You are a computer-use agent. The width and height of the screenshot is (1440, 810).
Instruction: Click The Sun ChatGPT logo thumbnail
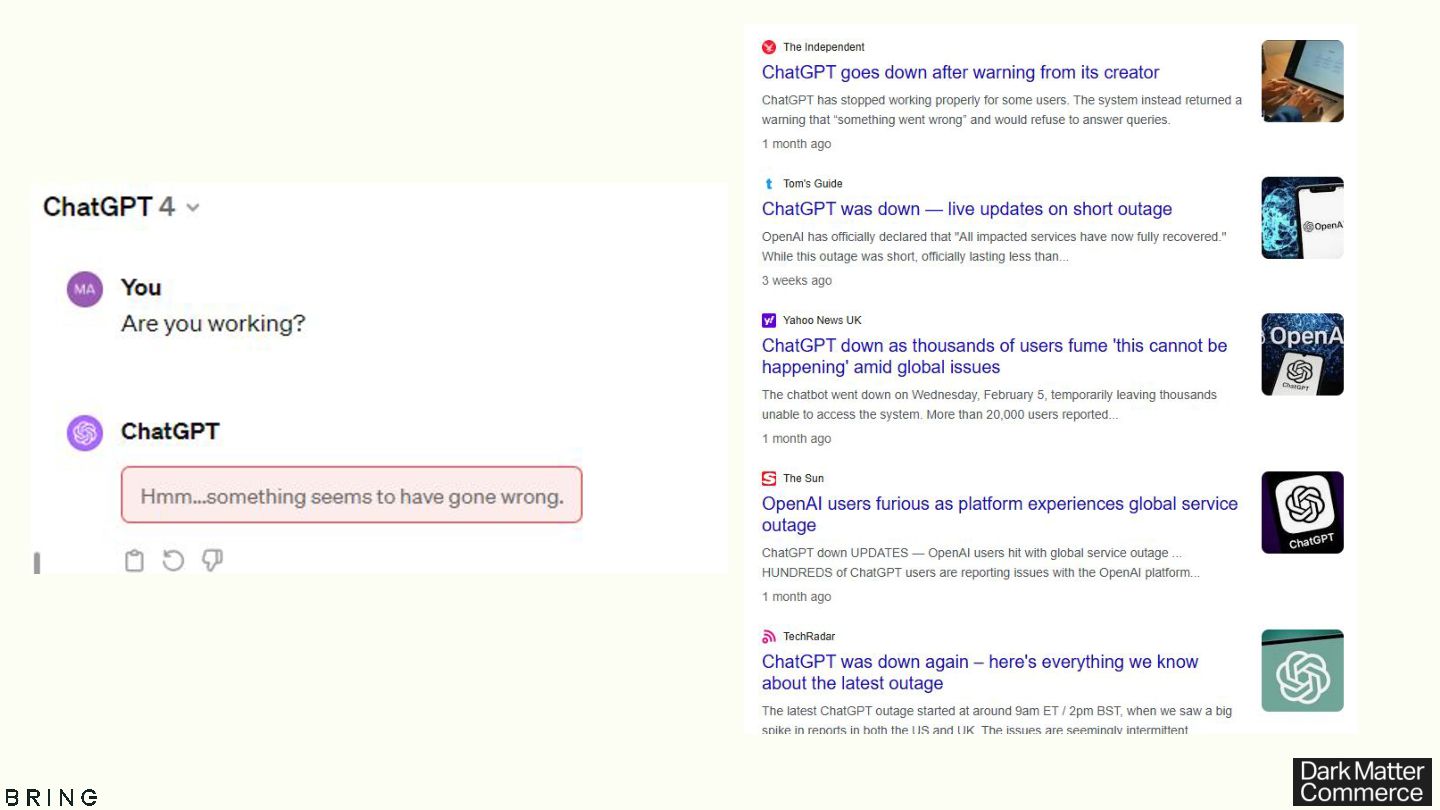tap(1302, 513)
